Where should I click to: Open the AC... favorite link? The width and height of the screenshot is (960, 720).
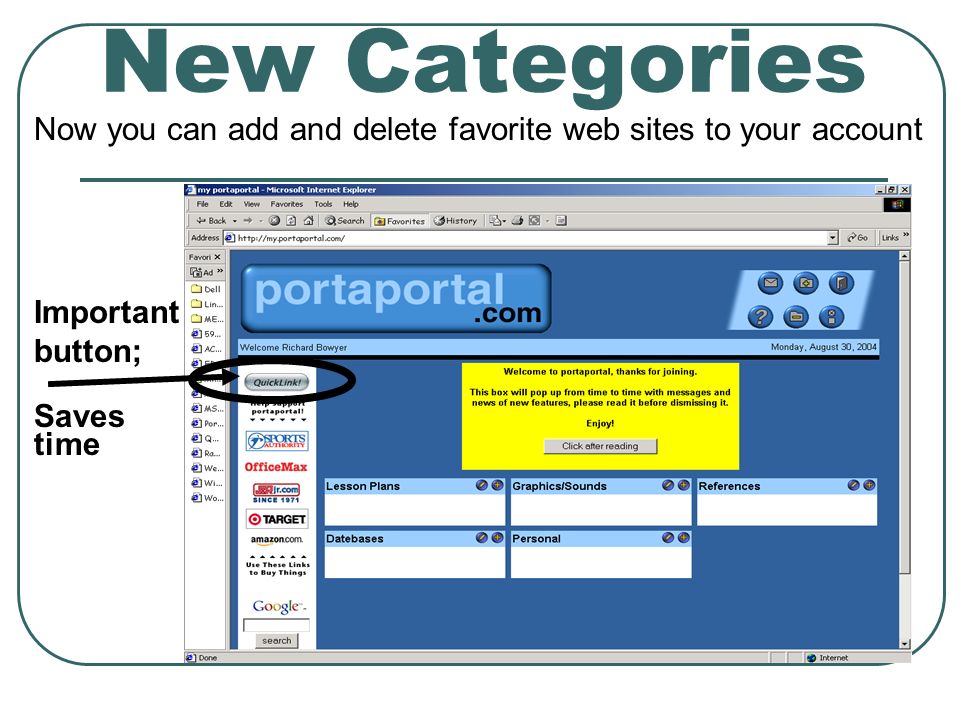(x=207, y=349)
